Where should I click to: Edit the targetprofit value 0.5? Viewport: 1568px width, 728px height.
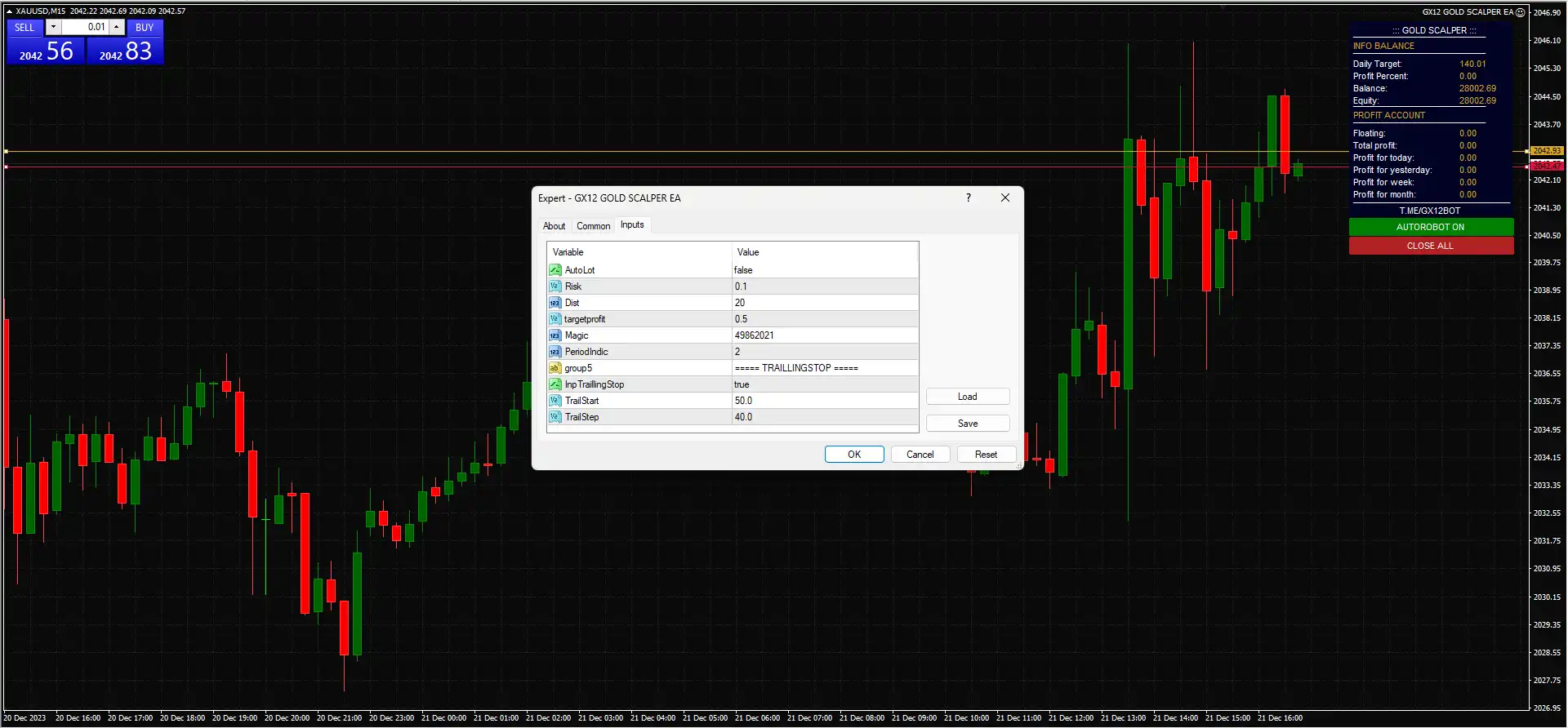825,319
